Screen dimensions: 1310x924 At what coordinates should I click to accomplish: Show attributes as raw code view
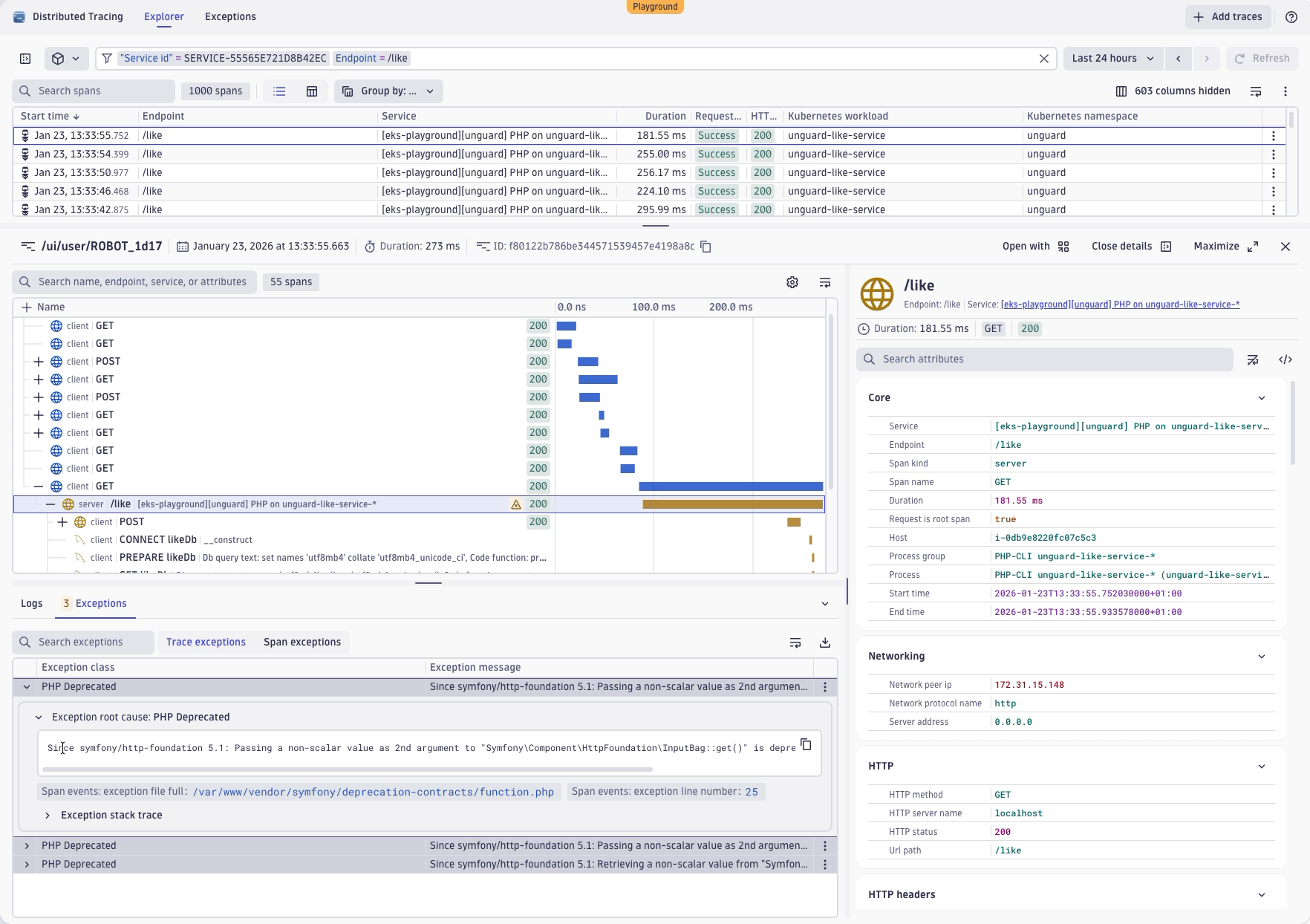click(1285, 359)
